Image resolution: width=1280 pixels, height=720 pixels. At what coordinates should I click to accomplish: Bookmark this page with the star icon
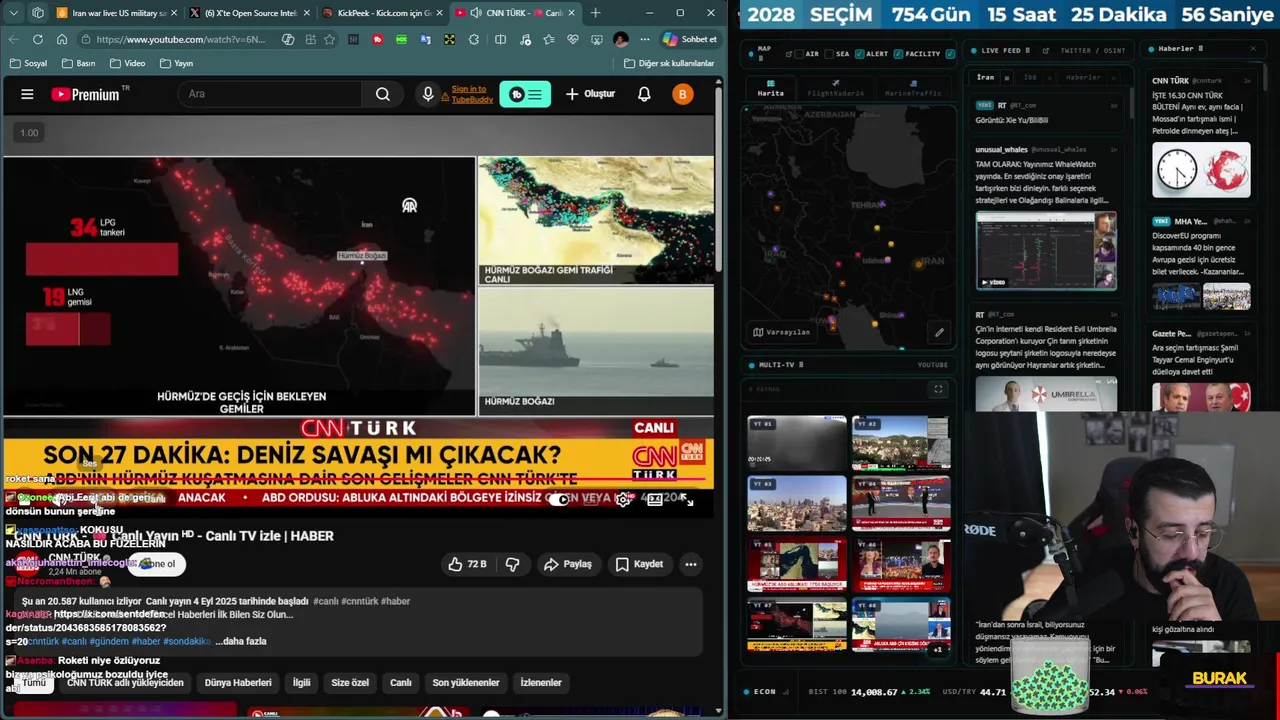329,39
